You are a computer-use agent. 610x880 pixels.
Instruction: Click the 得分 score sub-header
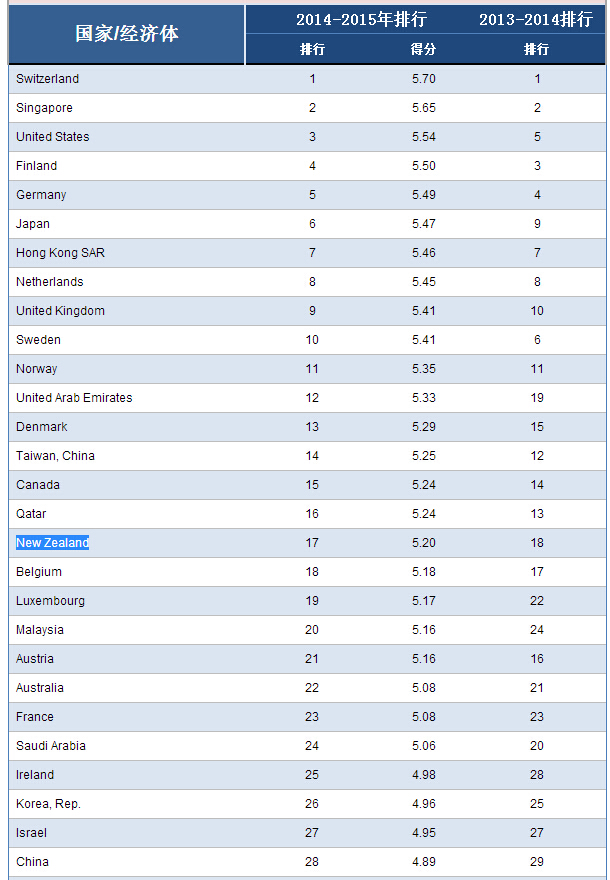424,49
